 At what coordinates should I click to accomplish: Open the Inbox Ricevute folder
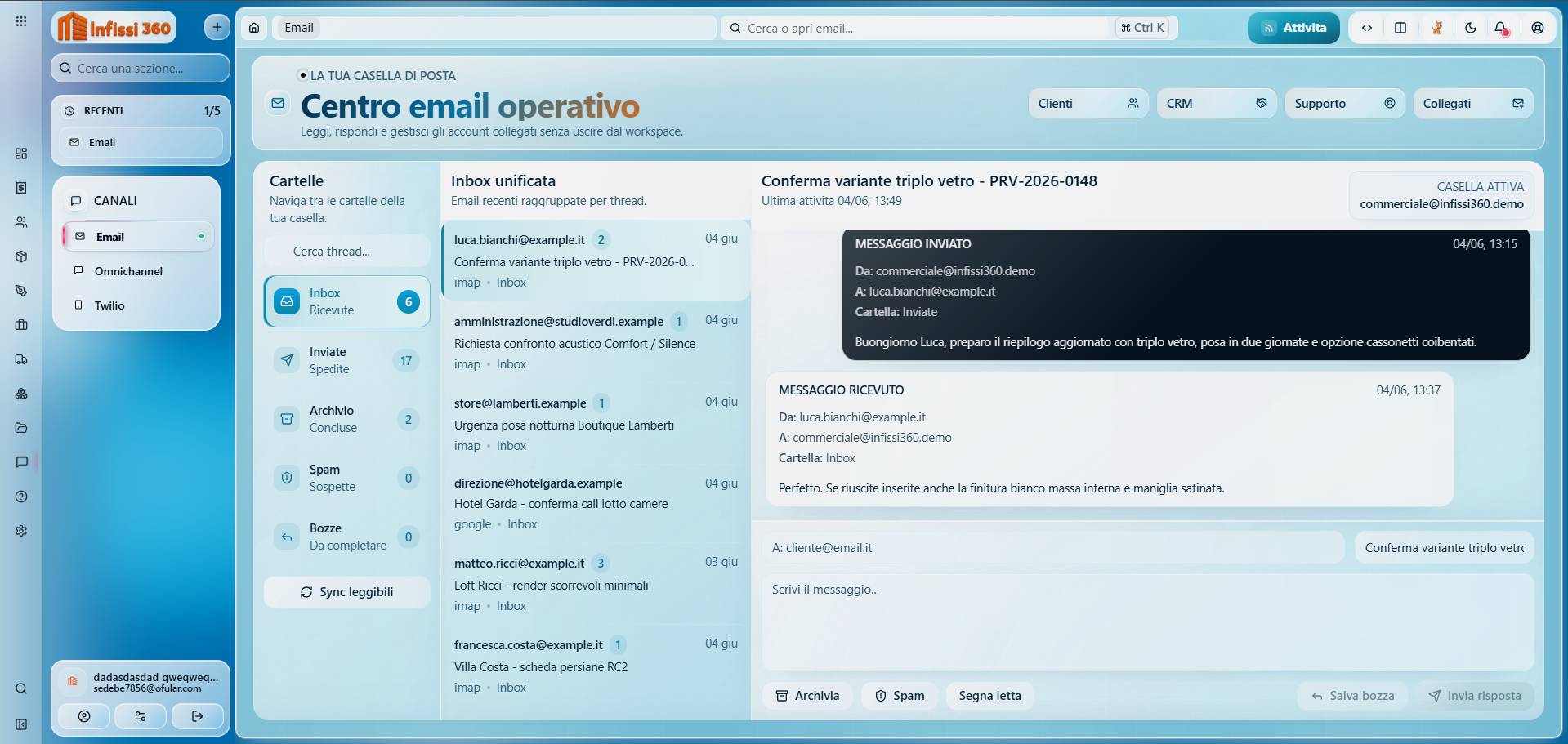pos(347,301)
